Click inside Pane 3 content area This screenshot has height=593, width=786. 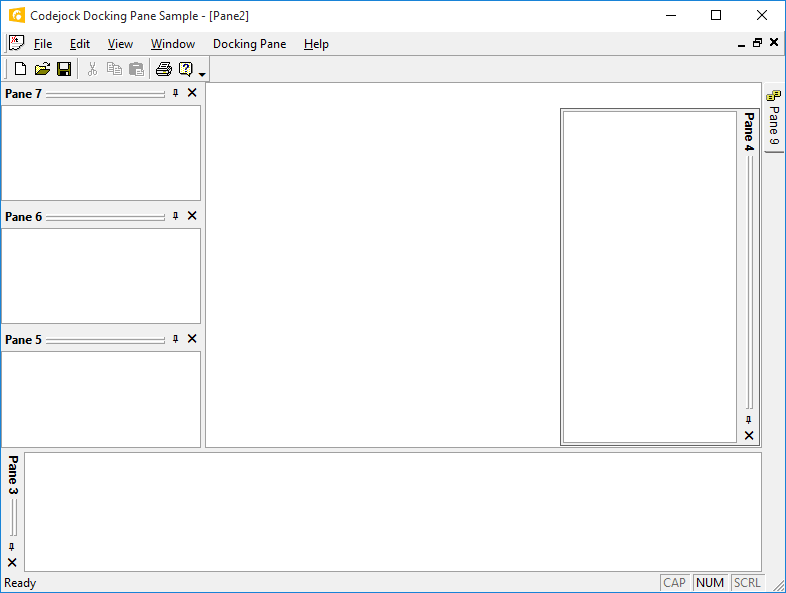pos(393,512)
